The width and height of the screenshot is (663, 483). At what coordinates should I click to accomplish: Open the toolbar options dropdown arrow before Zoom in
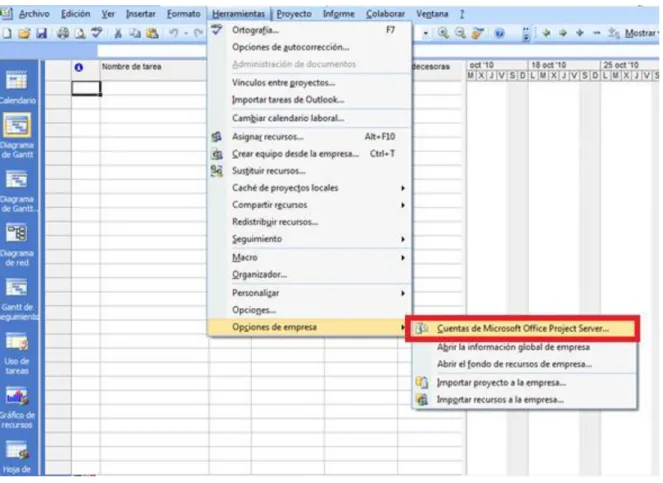coord(426,33)
